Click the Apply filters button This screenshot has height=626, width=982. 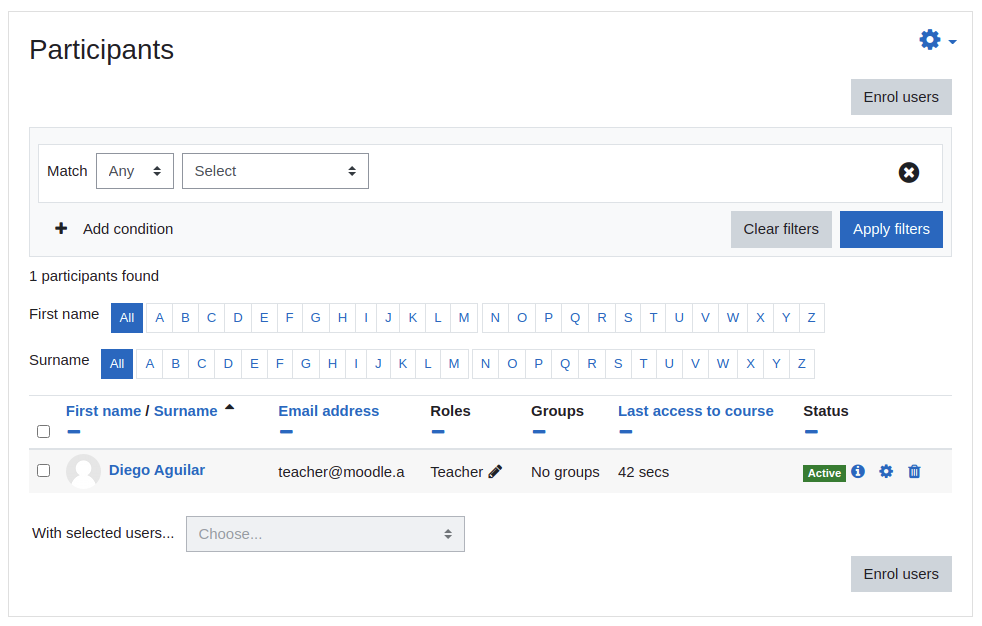point(891,229)
